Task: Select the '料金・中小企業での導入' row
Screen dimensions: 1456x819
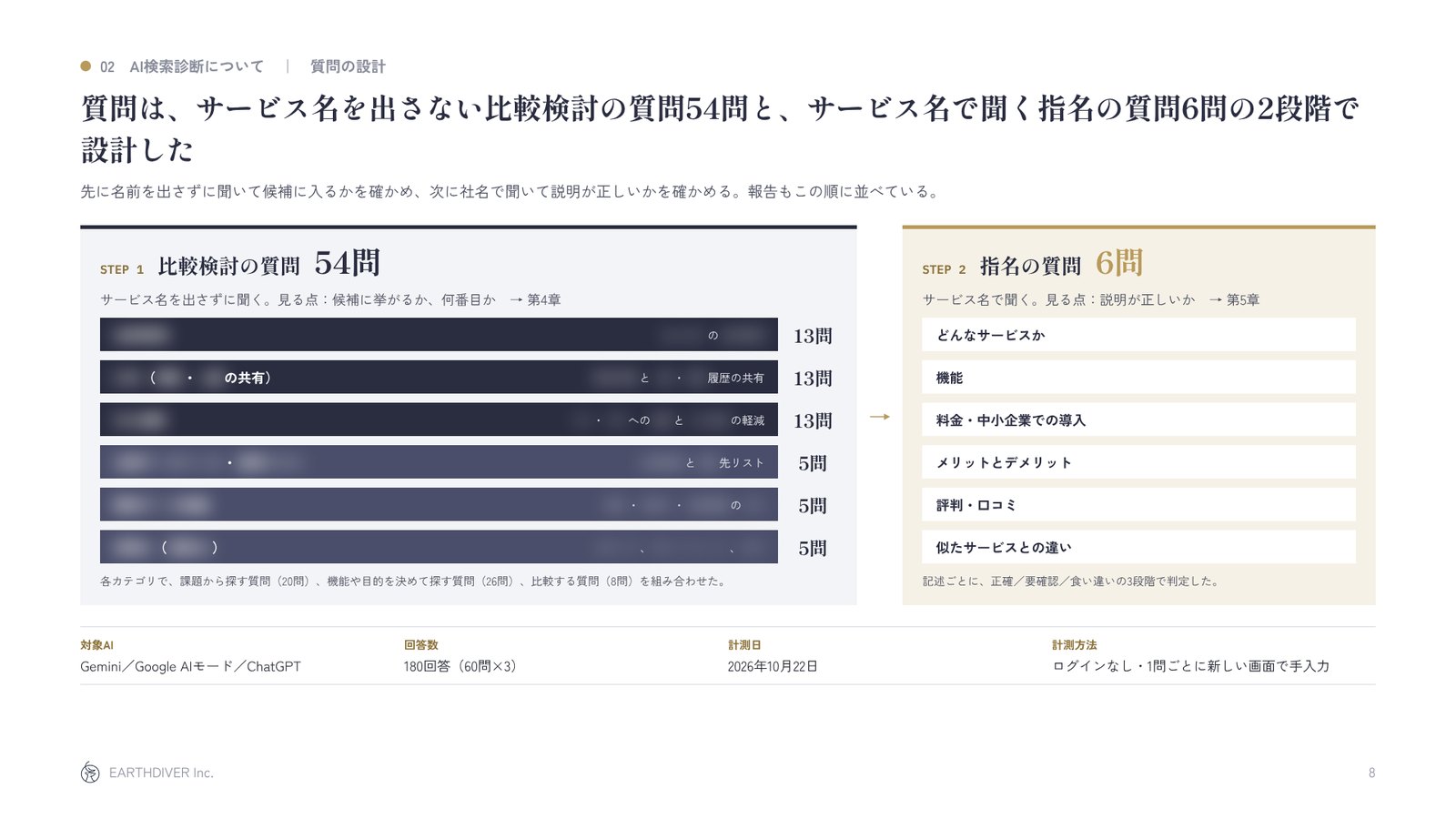Action: pyautogui.click(x=1138, y=420)
